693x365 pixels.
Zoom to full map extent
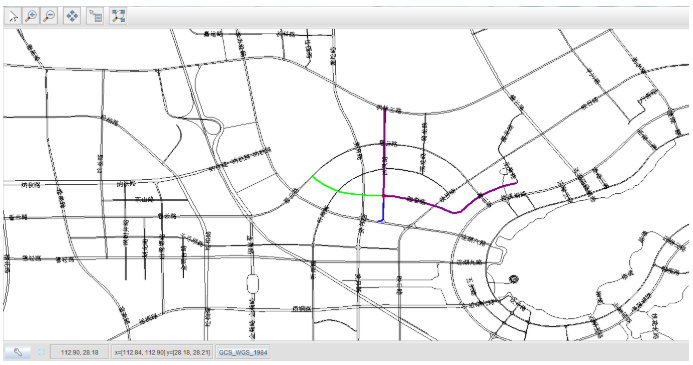point(118,16)
